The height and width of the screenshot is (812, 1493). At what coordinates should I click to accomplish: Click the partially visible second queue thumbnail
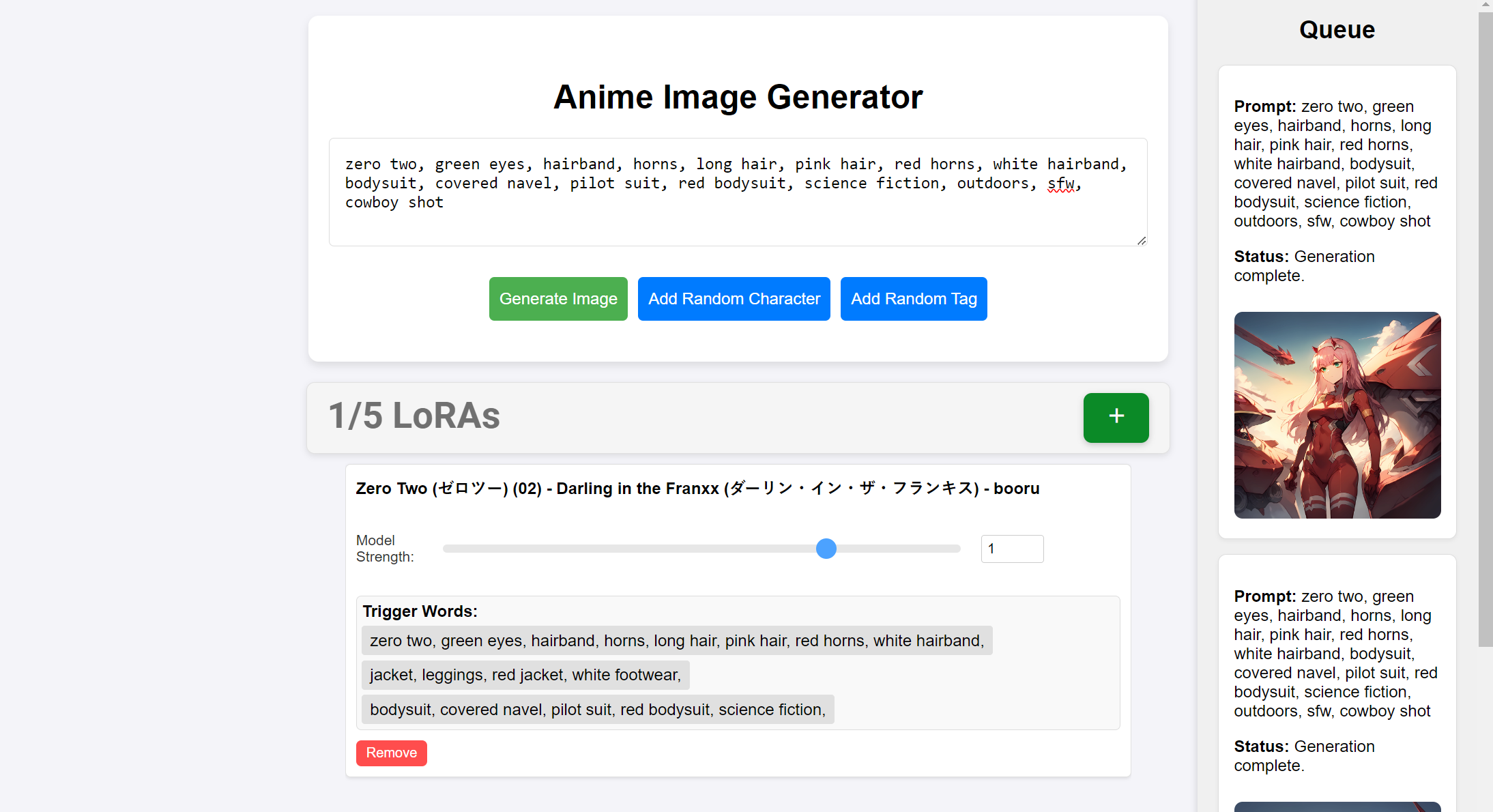1337,807
